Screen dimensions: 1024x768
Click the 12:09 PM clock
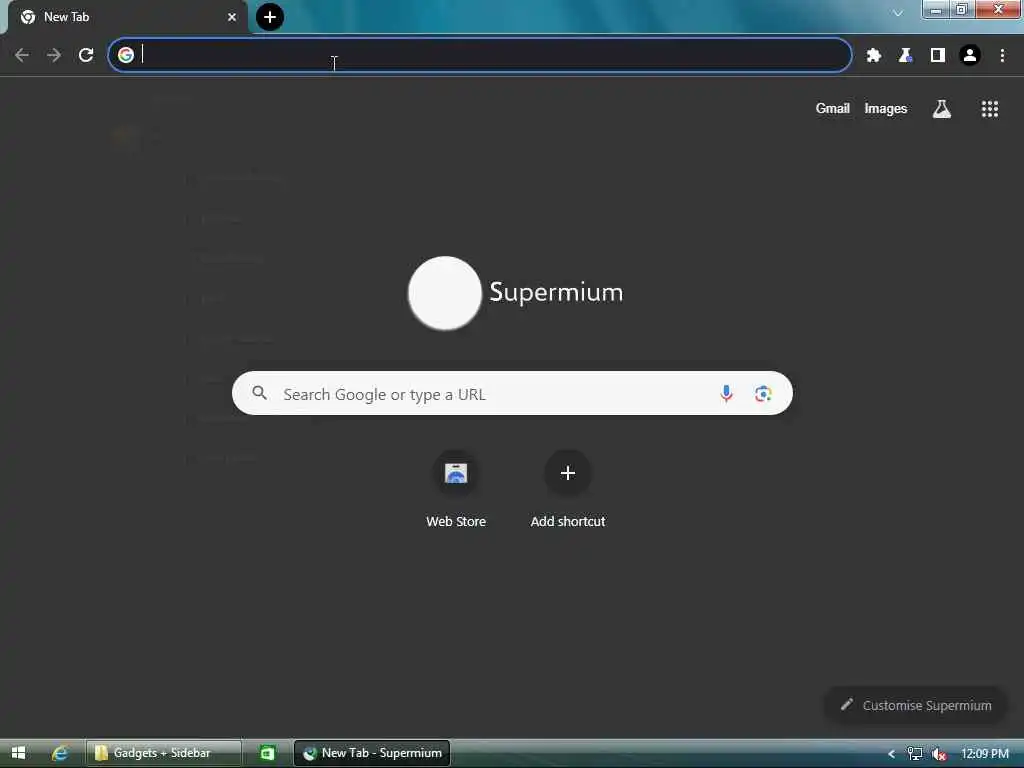pos(985,754)
